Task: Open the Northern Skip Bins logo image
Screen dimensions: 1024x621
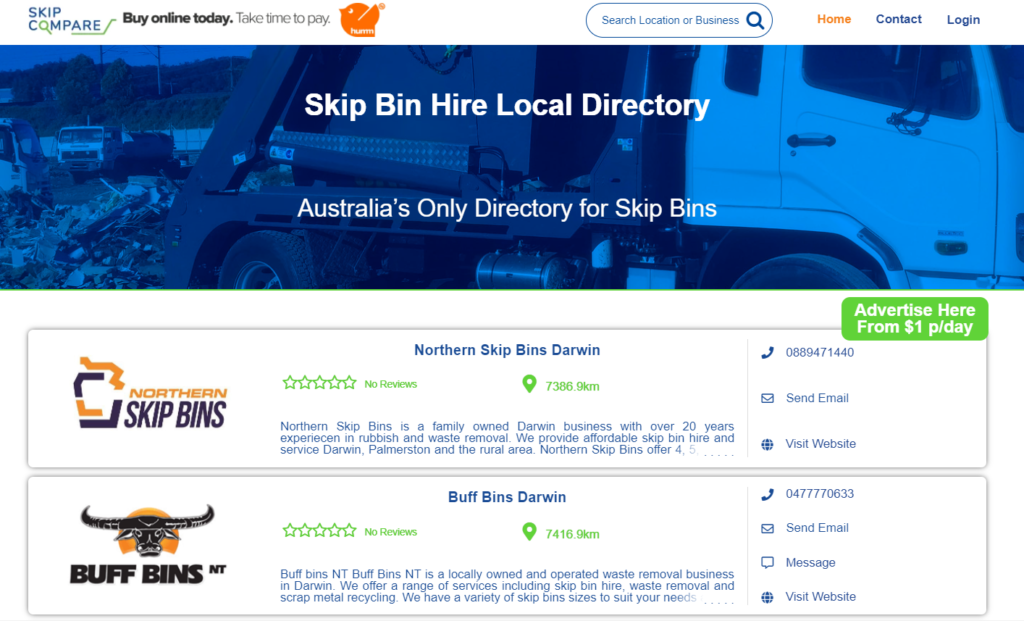Action: (150, 392)
